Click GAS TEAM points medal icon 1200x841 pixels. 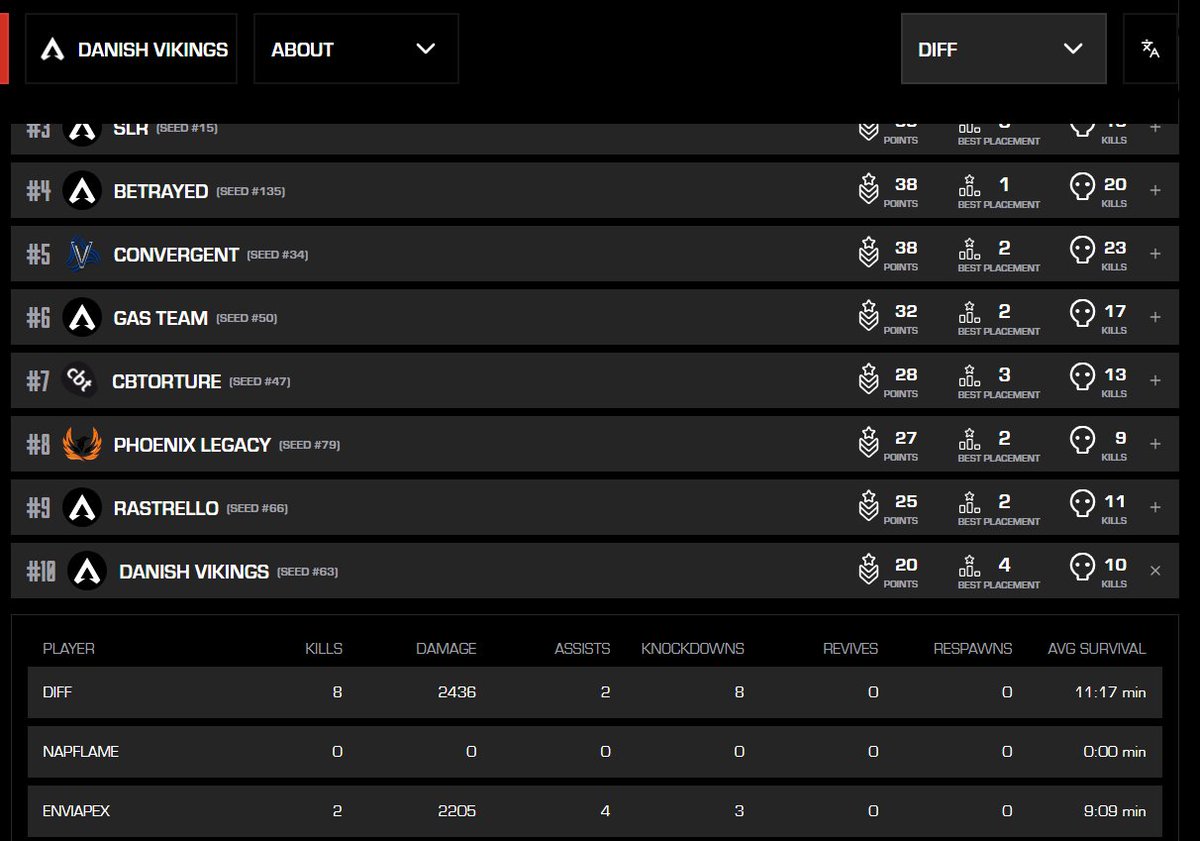pos(868,317)
